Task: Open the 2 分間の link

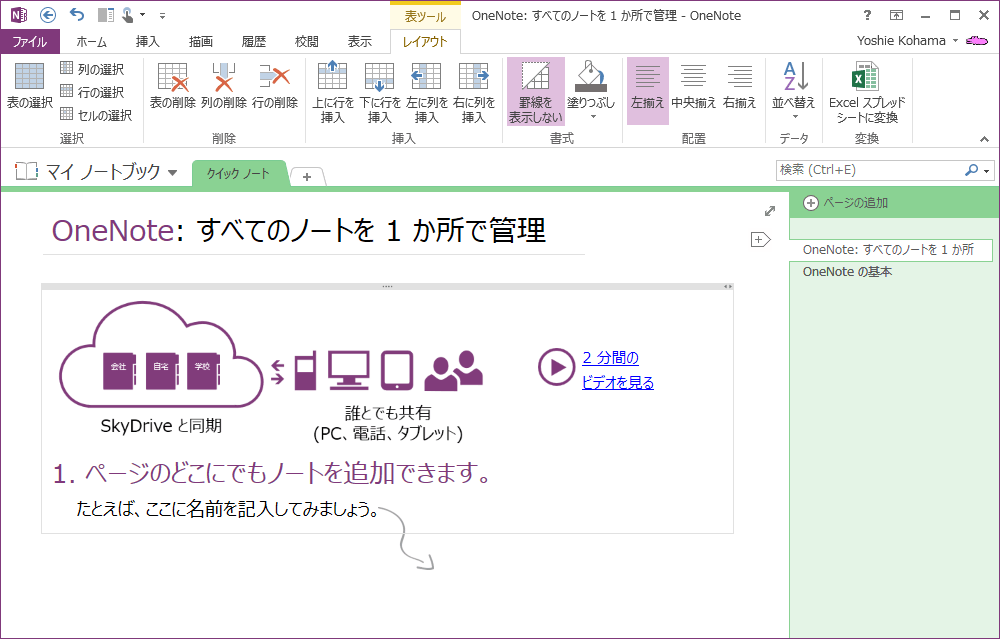Action: [610, 358]
